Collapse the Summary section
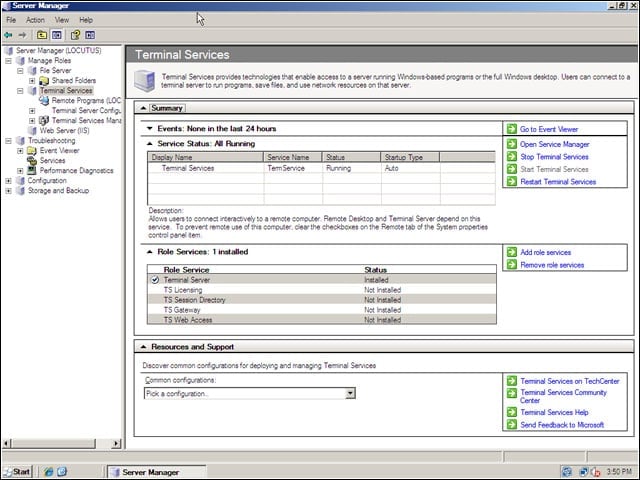 point(143,108)
